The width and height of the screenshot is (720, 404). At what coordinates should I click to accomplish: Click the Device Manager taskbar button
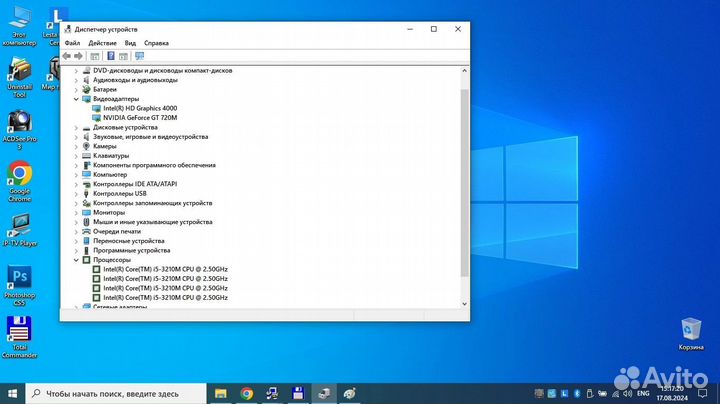coord(324,393)
